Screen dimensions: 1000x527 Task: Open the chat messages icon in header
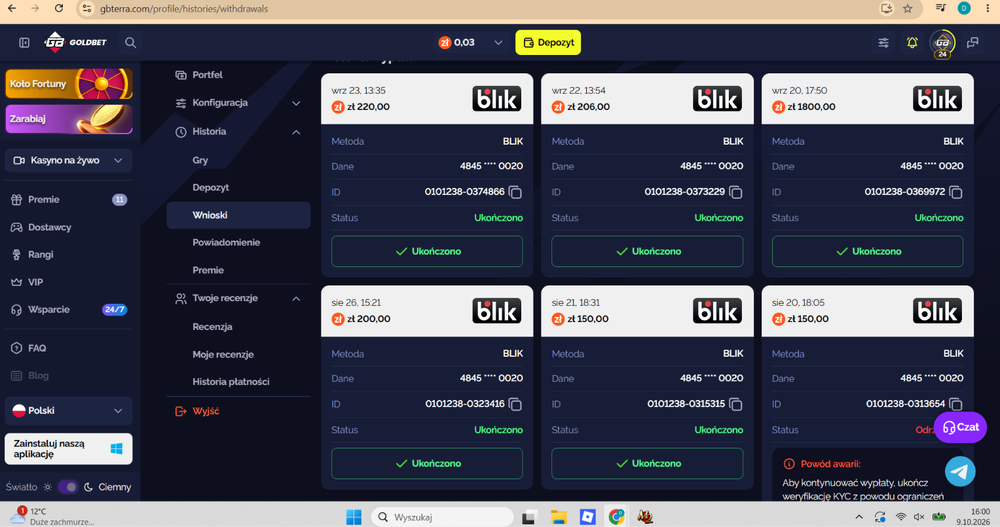coord(973,43)
